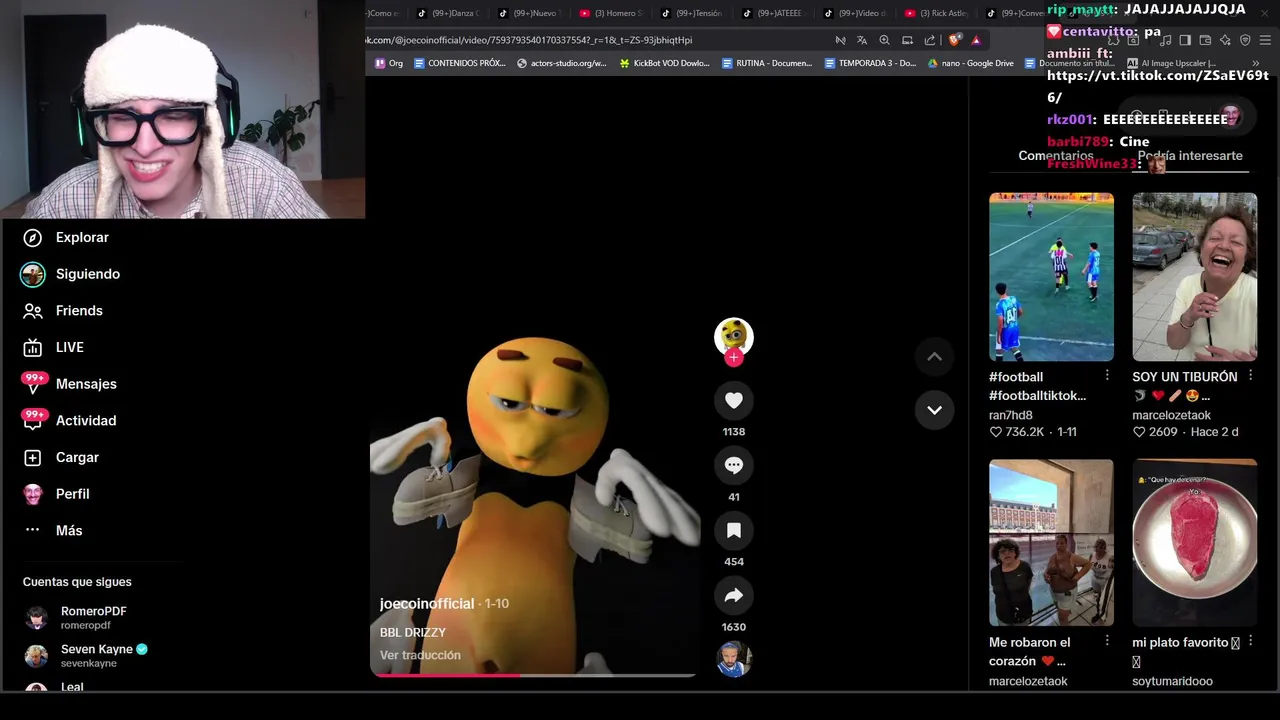Open the Actividad notifications
The height and width of the screenshot is (720, 1280).
(68, 421)
